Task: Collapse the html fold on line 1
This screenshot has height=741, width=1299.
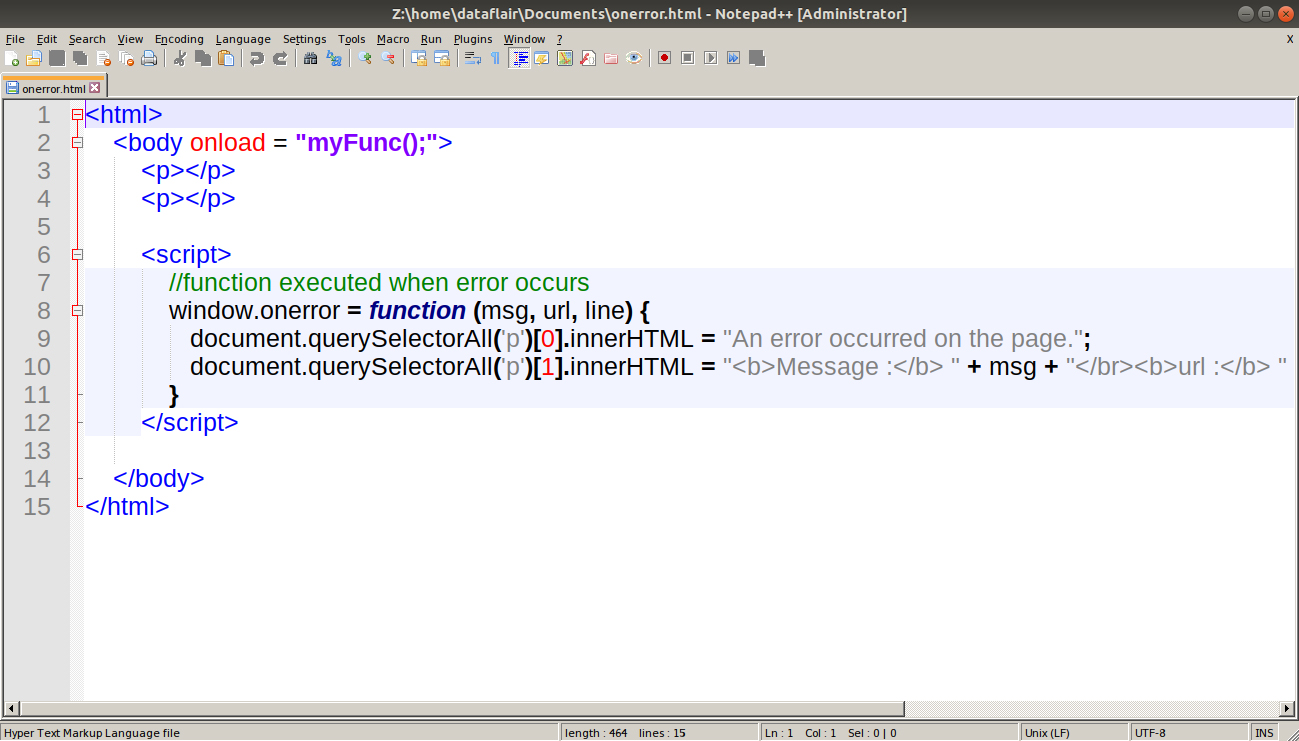Action: (x=77, y=115)
